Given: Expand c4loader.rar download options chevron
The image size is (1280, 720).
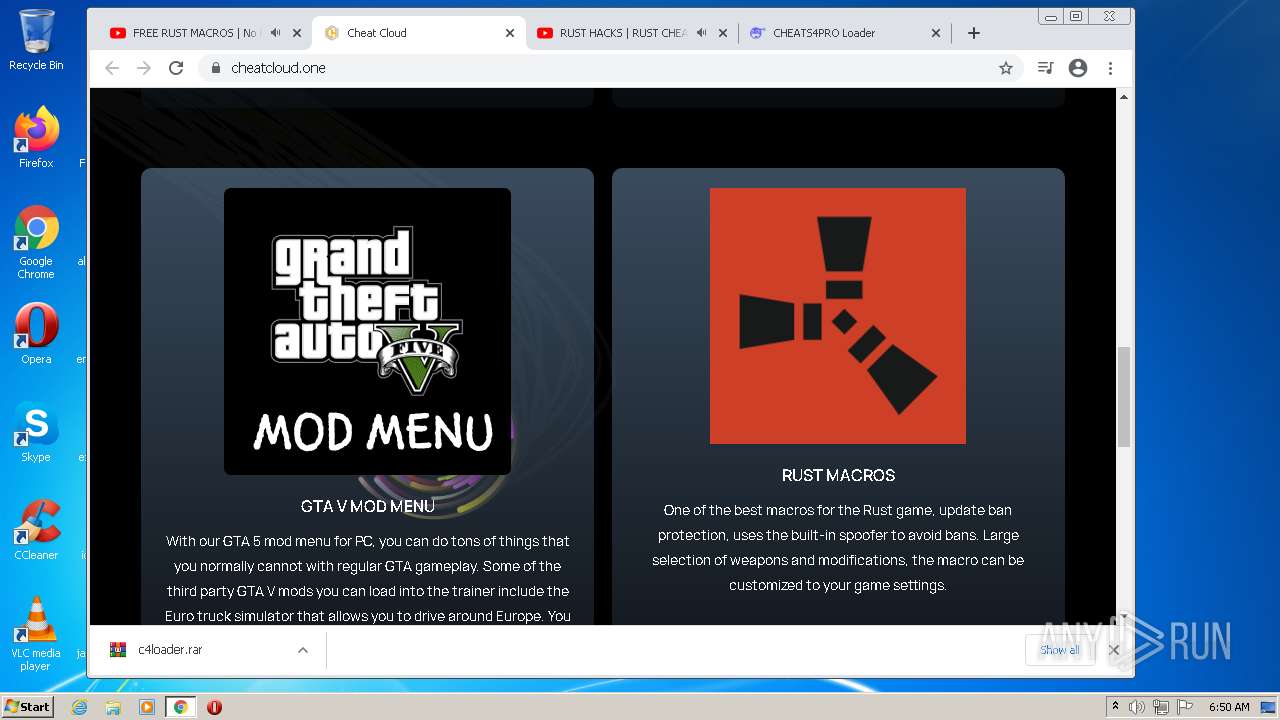Looking at the screenshot, I should click(x=302, y=650).
